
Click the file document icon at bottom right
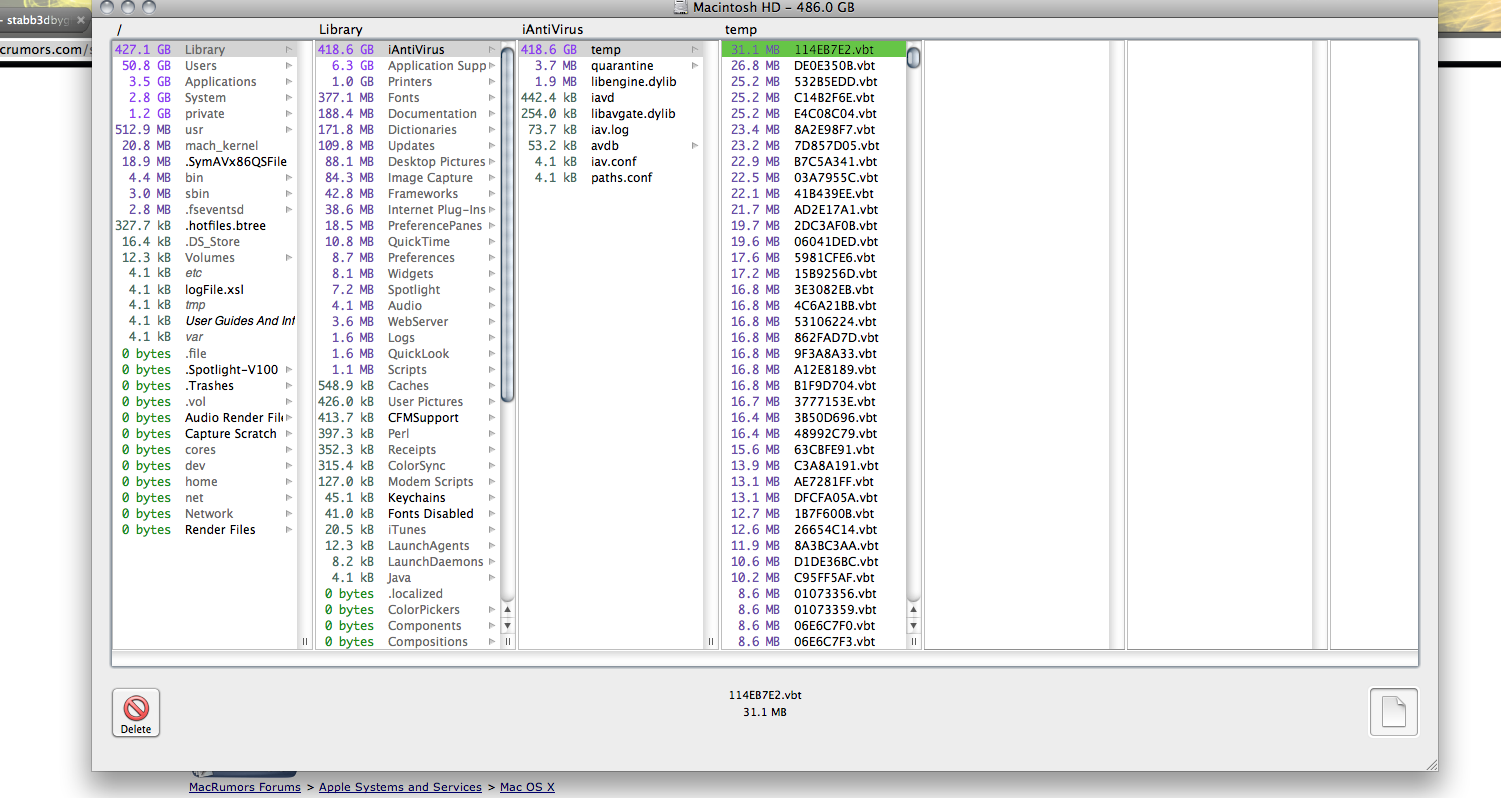(1393, 713)
